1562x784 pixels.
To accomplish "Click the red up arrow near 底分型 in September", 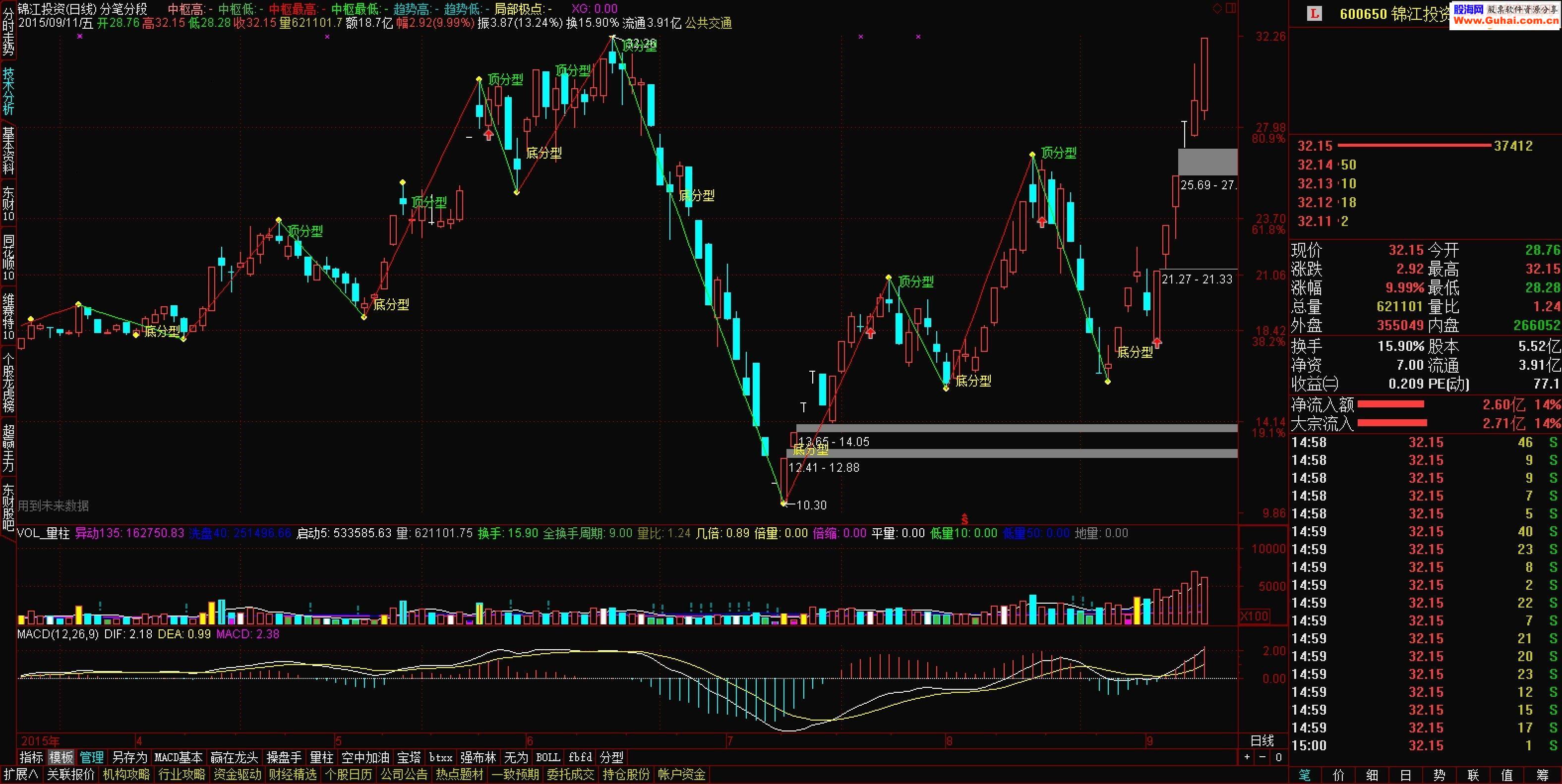I will click(x=1157, y=343).
